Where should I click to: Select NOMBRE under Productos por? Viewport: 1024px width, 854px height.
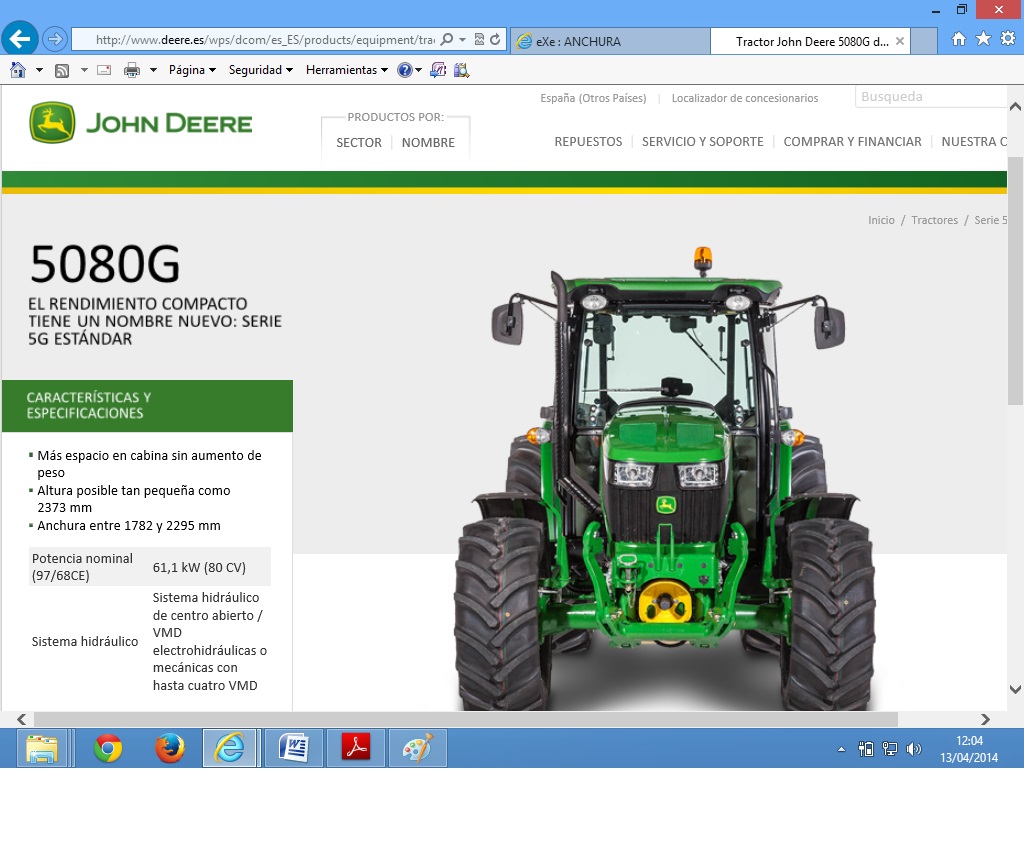(428, 142)
